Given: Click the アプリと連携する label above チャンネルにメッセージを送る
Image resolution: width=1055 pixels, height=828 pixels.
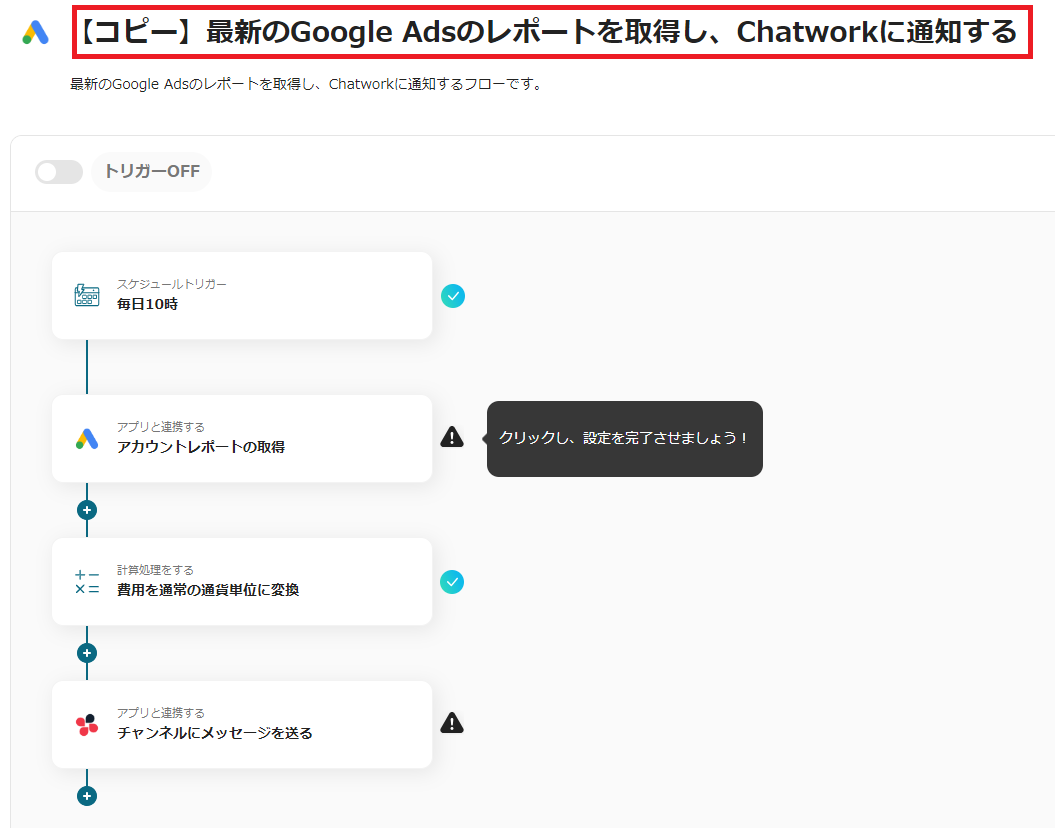Looking at the screenshot, I should [161, 713].
